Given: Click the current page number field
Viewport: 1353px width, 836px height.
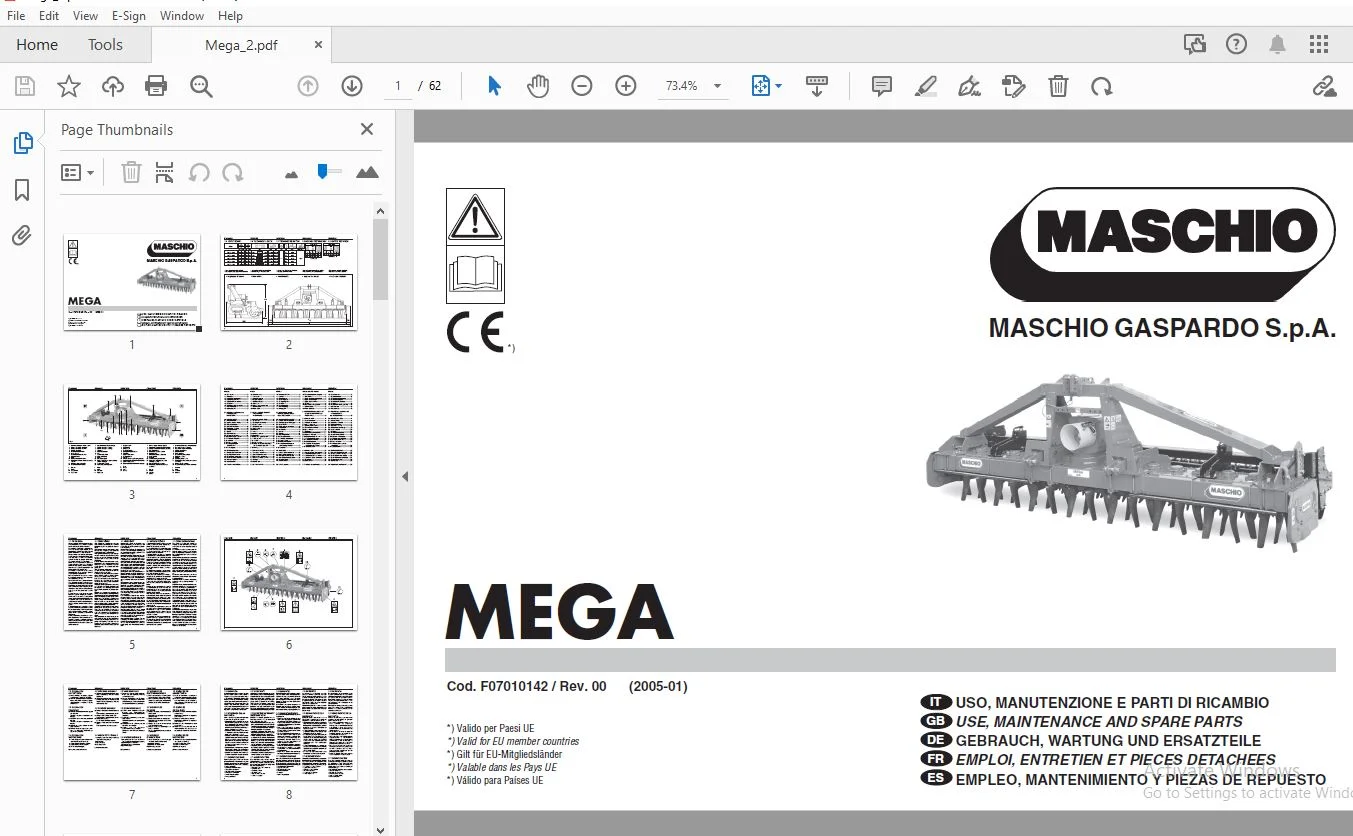Looking at the screenshot, I should pos(398,86).
